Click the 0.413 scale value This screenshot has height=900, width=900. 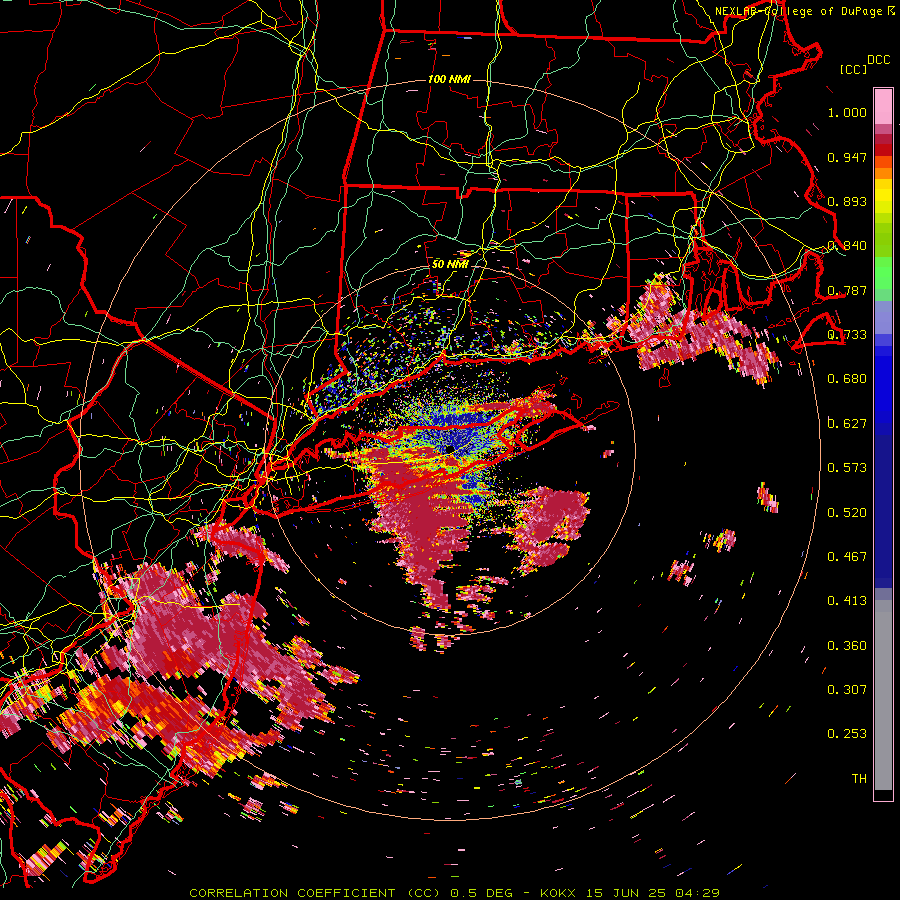(847, 601)
